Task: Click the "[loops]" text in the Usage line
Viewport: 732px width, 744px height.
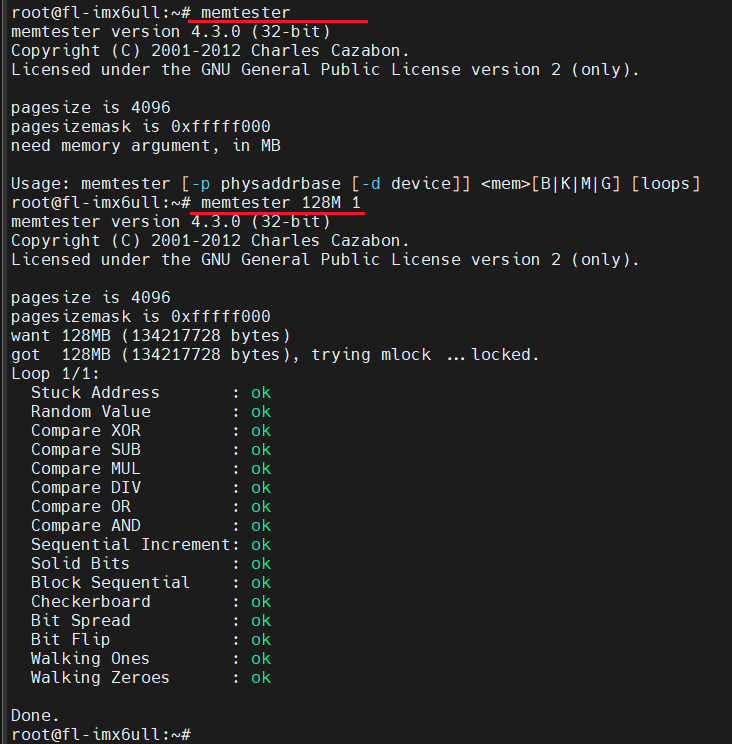Action: tap(666, 184)
